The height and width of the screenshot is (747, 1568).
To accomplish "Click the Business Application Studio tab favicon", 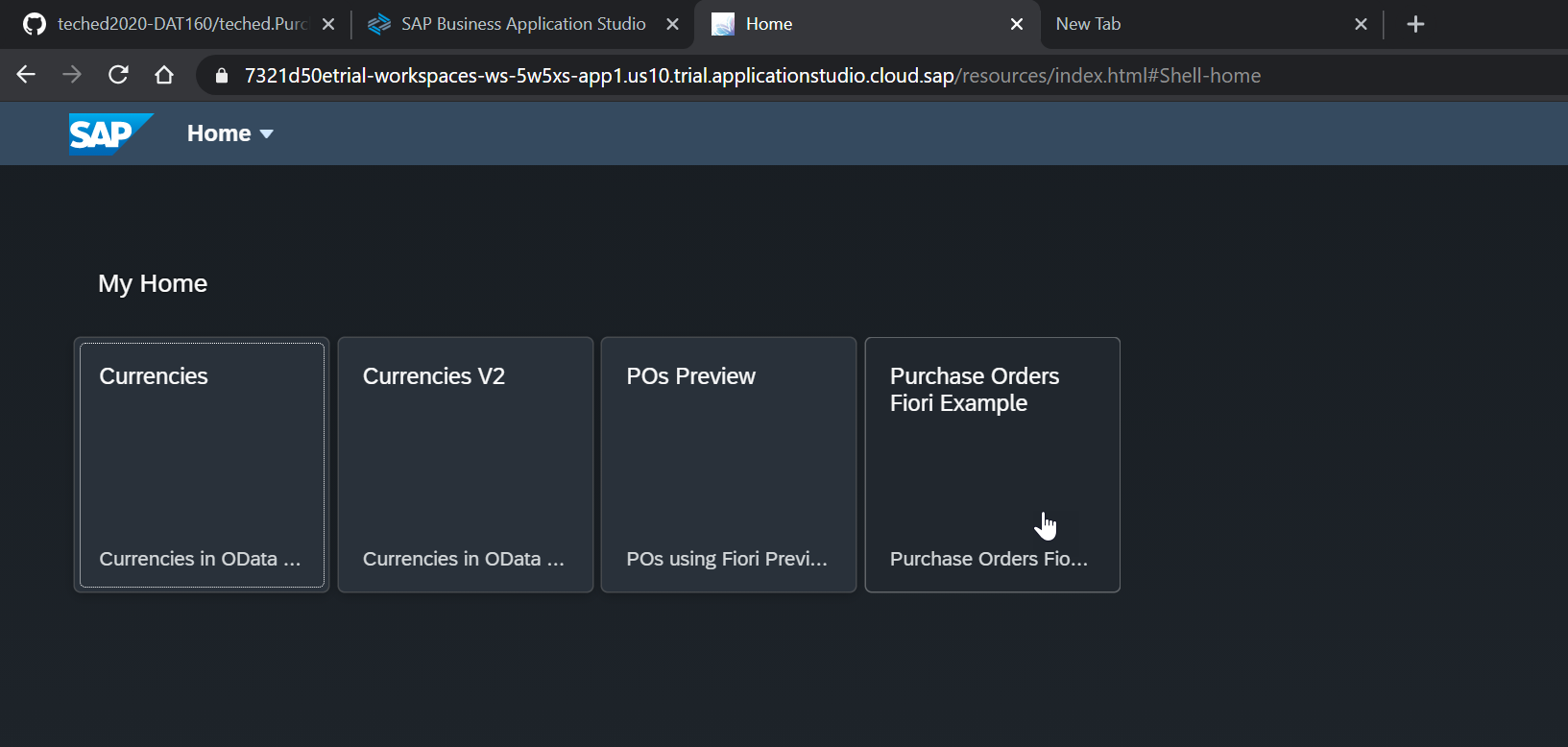I will [x=379, y=24].
